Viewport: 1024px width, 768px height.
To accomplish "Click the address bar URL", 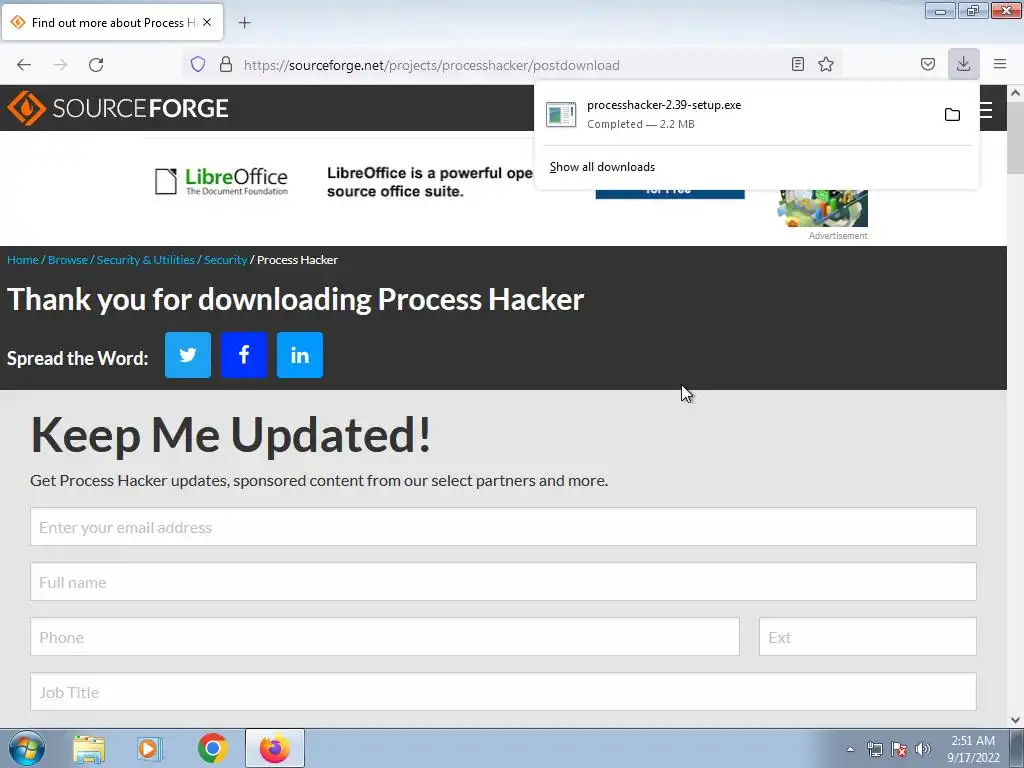I will pyautogui.click(x=432, y=65).
